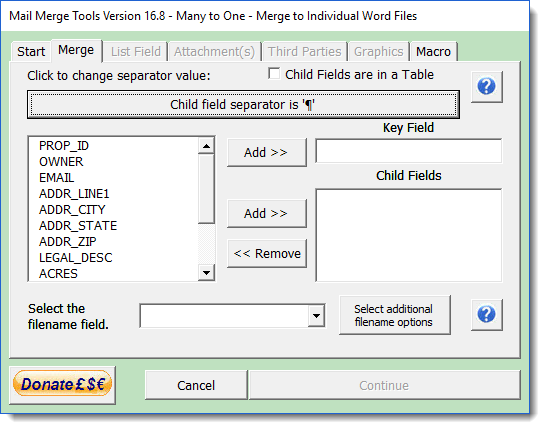
Task: Click the << Remove button
Action: (x=267, y=253)
